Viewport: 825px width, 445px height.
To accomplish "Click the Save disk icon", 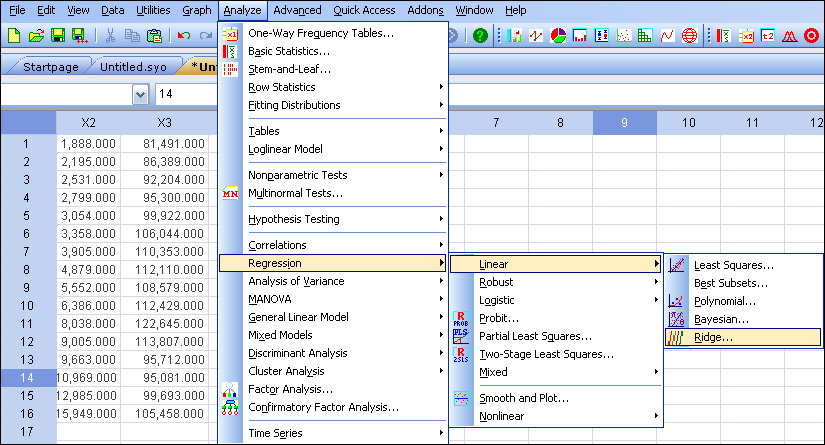I will point(58,36).
